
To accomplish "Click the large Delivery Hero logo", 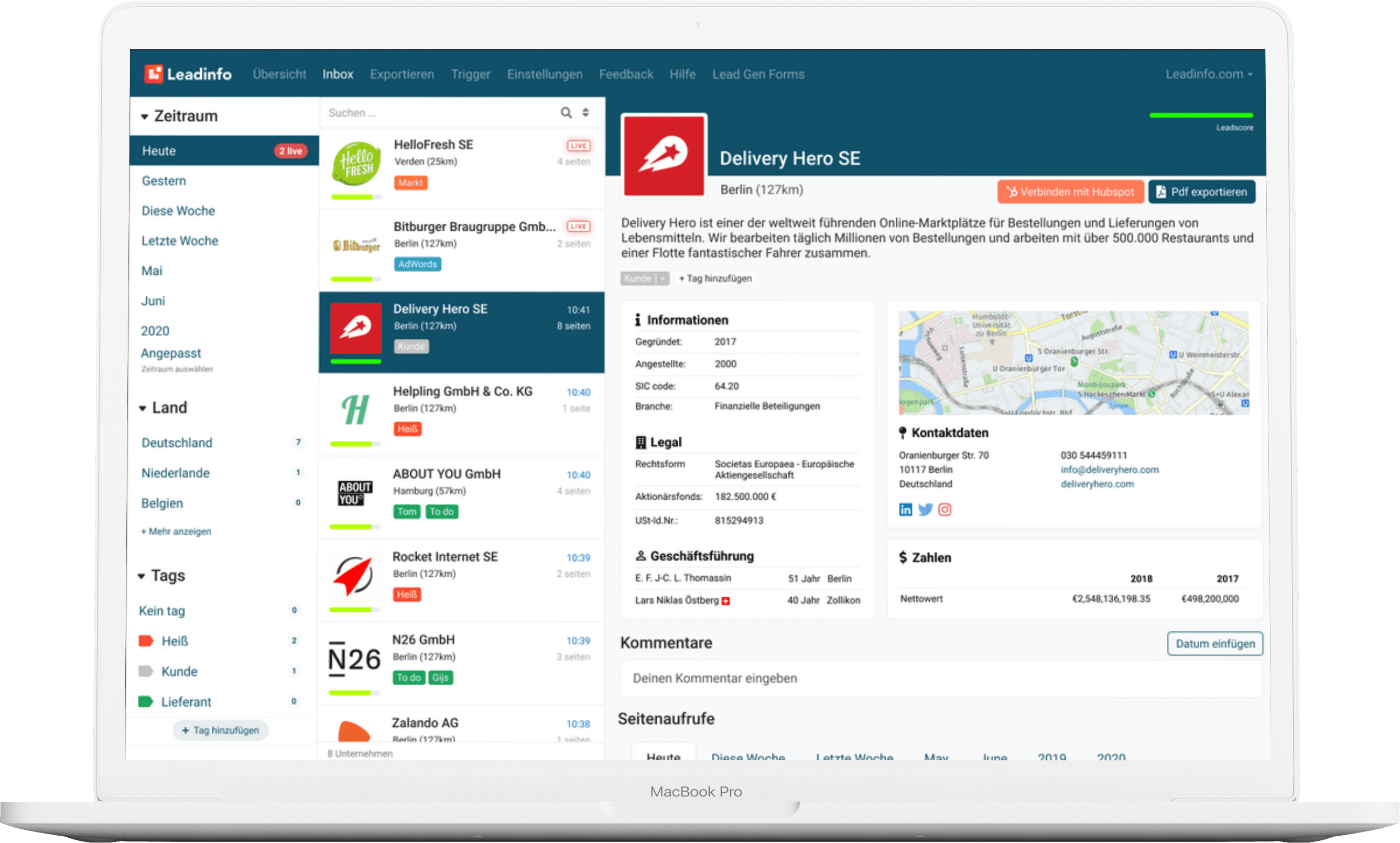I will [x=664, y=156].
